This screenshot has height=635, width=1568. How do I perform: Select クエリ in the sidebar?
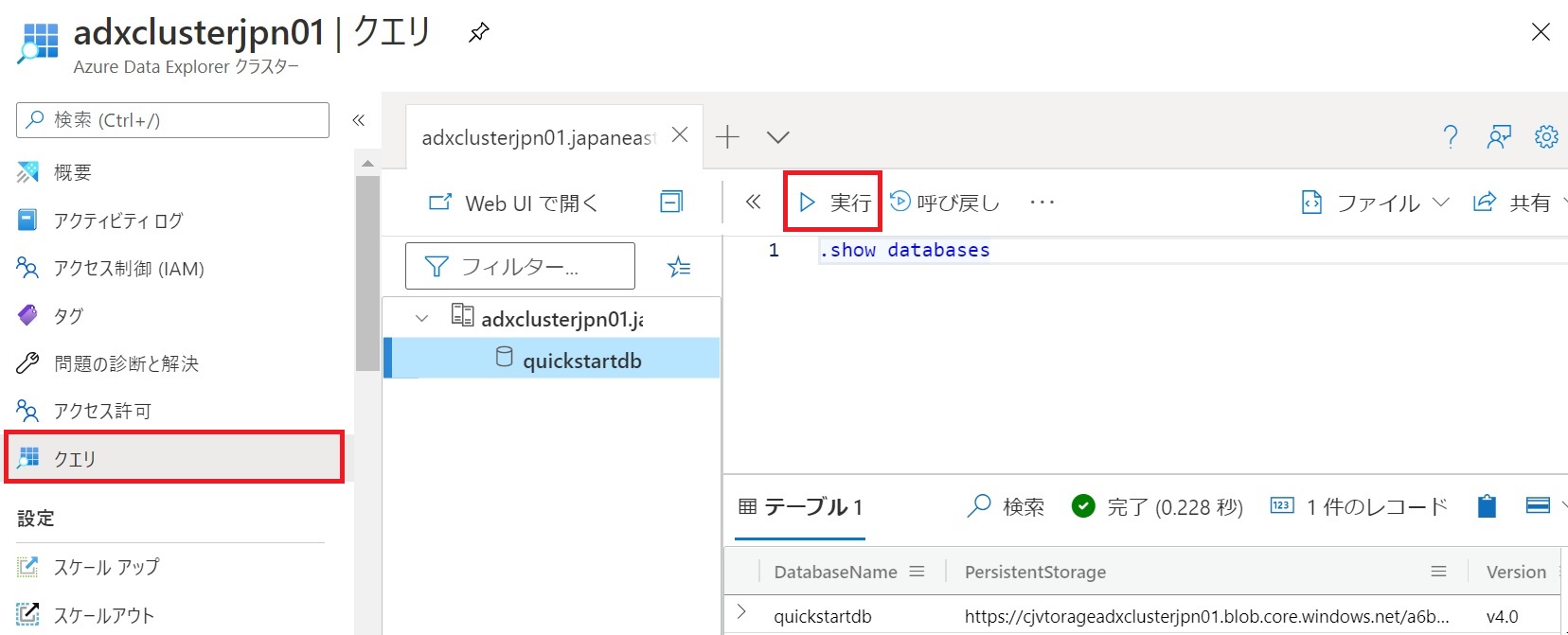(x=174, y=458)
